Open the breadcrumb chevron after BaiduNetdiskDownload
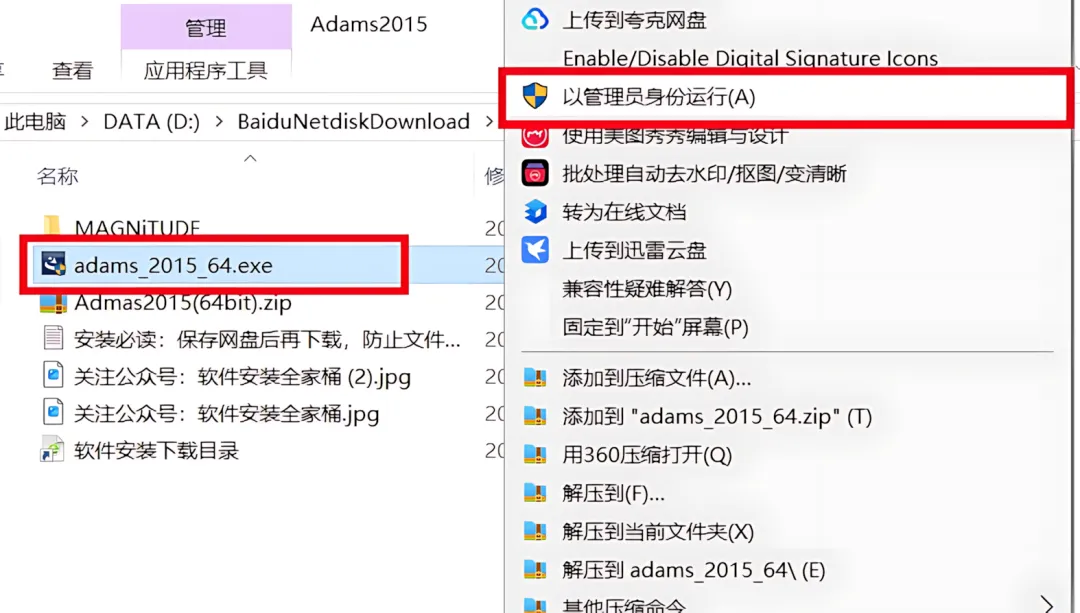This screenshot has height=613, width=1080. point(489,121)
